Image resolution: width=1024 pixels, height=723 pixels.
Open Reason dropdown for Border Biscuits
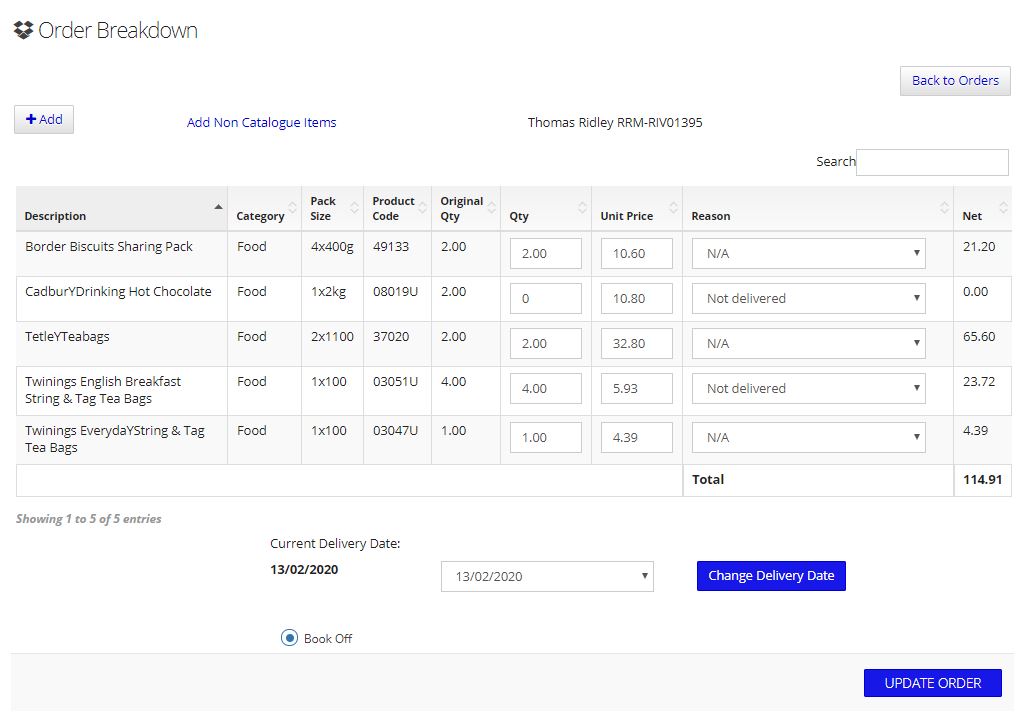click(808, 254)
